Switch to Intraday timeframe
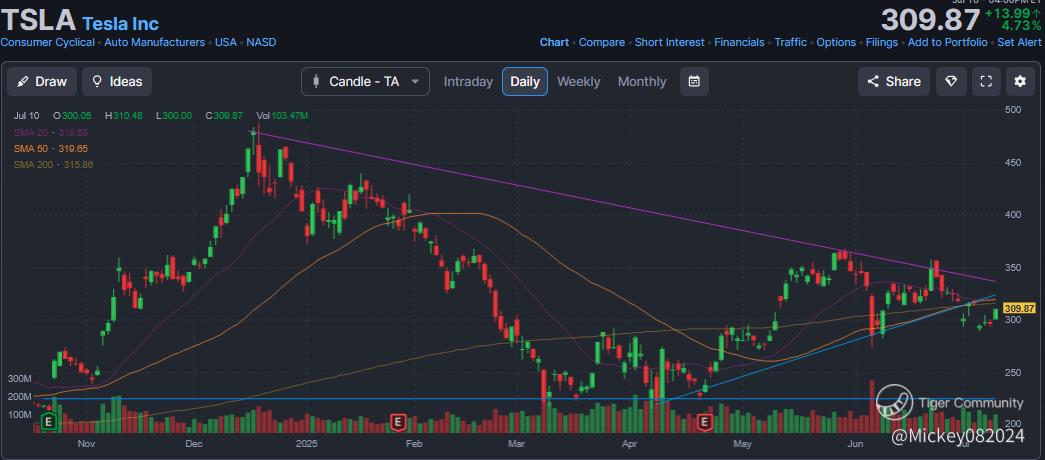The image size is (1045, 460). pos(468,81)
